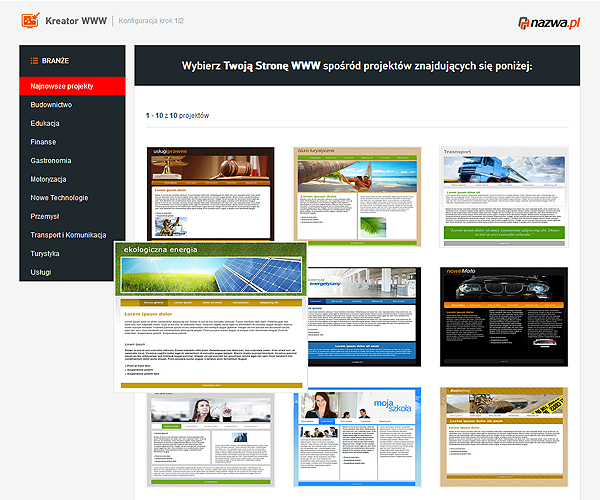This screenshot has width=600, height=500.
Task: Click the BRANŻE list icon
Action: [x=34, y=61]
